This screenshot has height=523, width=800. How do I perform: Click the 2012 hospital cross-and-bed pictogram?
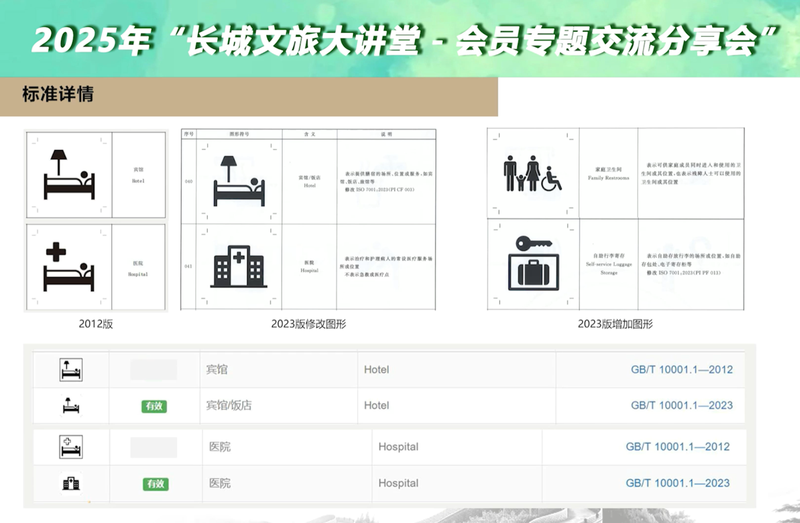69,267
